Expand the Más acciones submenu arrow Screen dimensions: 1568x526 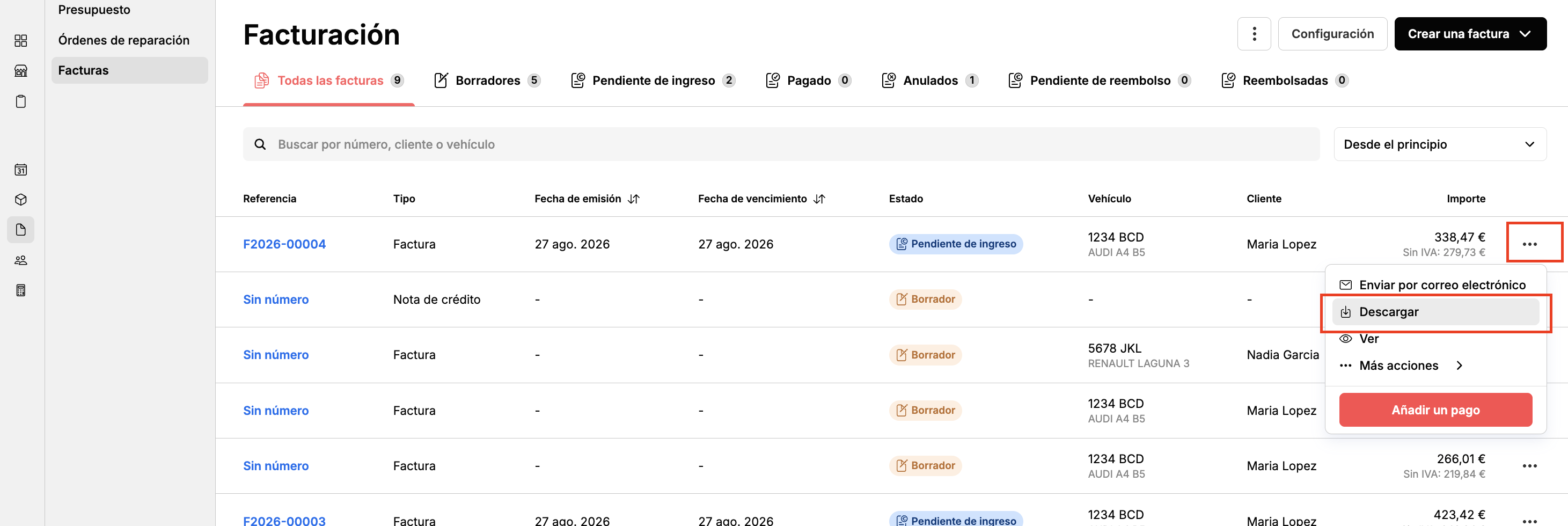(x=1459, y=366)
